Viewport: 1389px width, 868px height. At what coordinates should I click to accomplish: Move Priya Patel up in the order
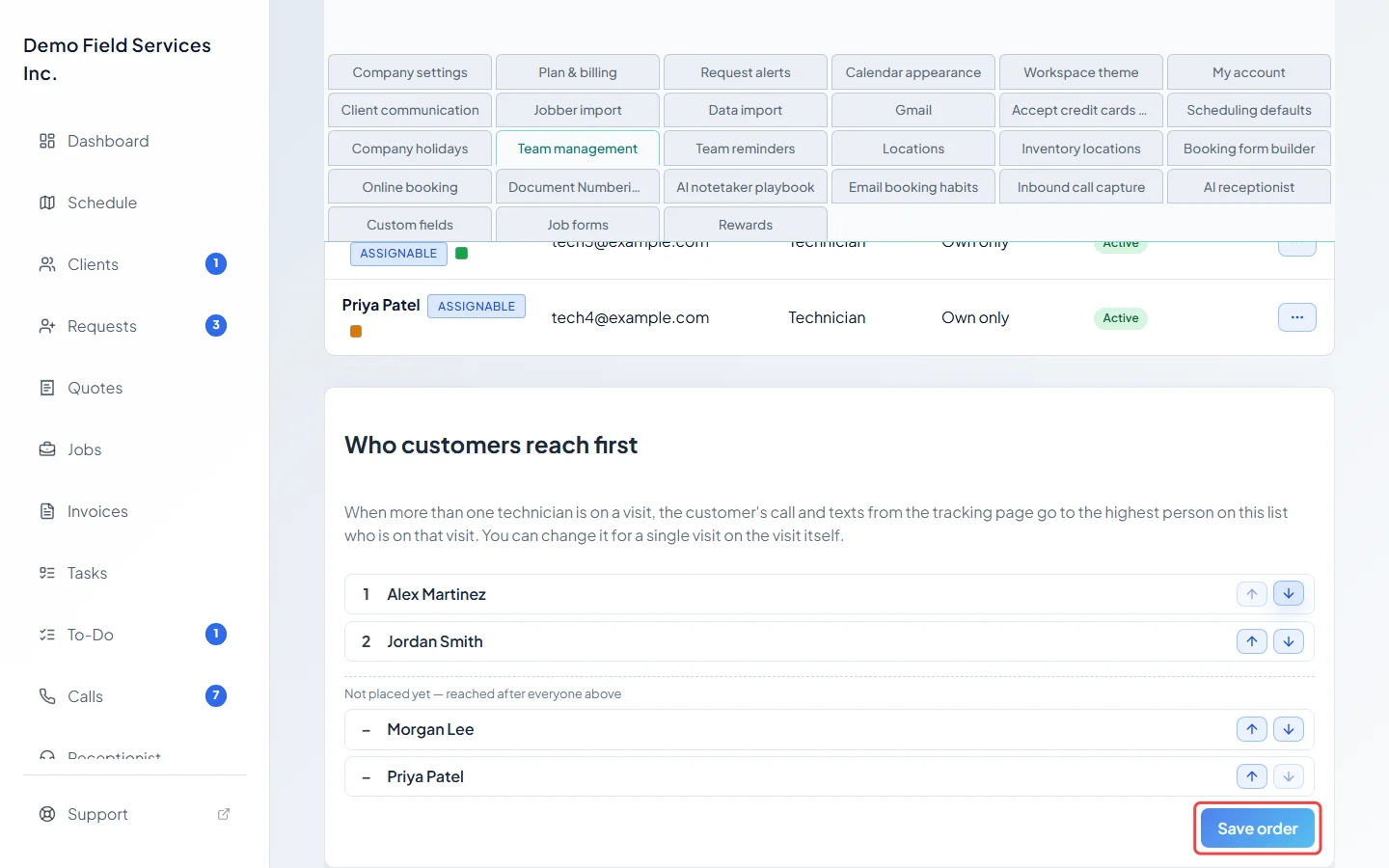coord(1252,776)
